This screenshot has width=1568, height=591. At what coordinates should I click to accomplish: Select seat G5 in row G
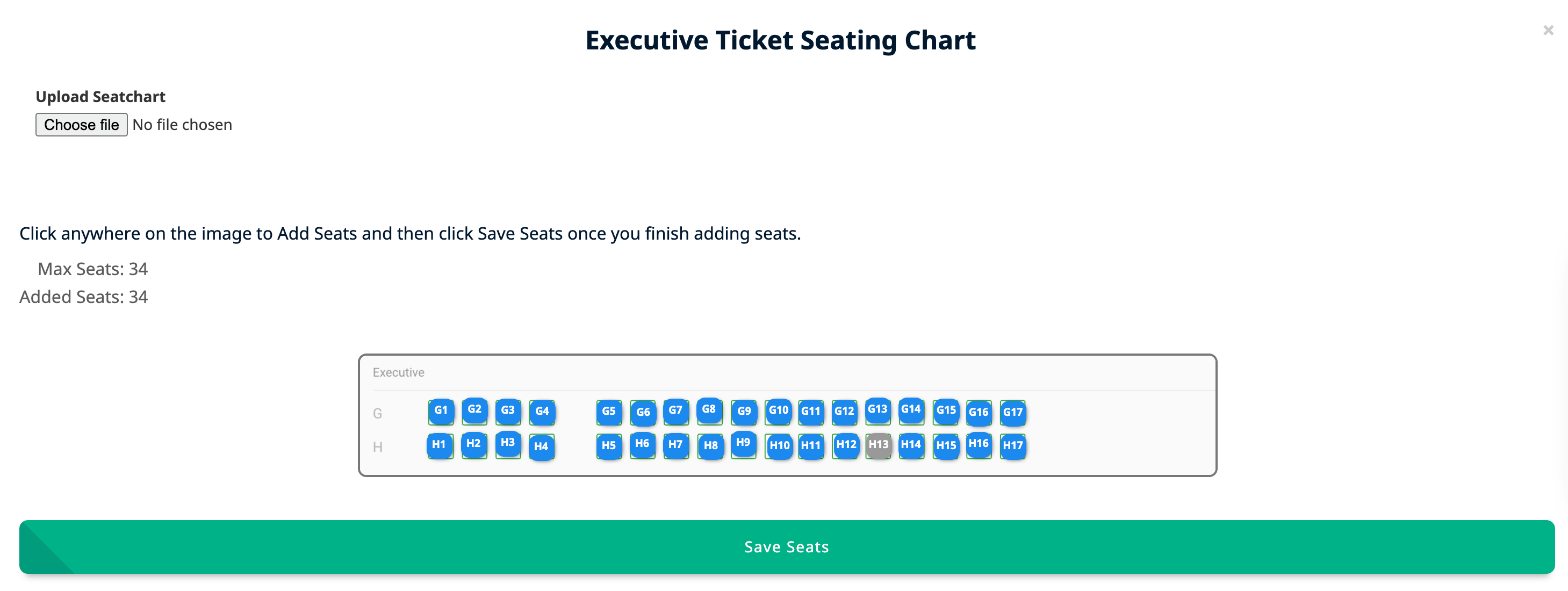click(609, 412)
